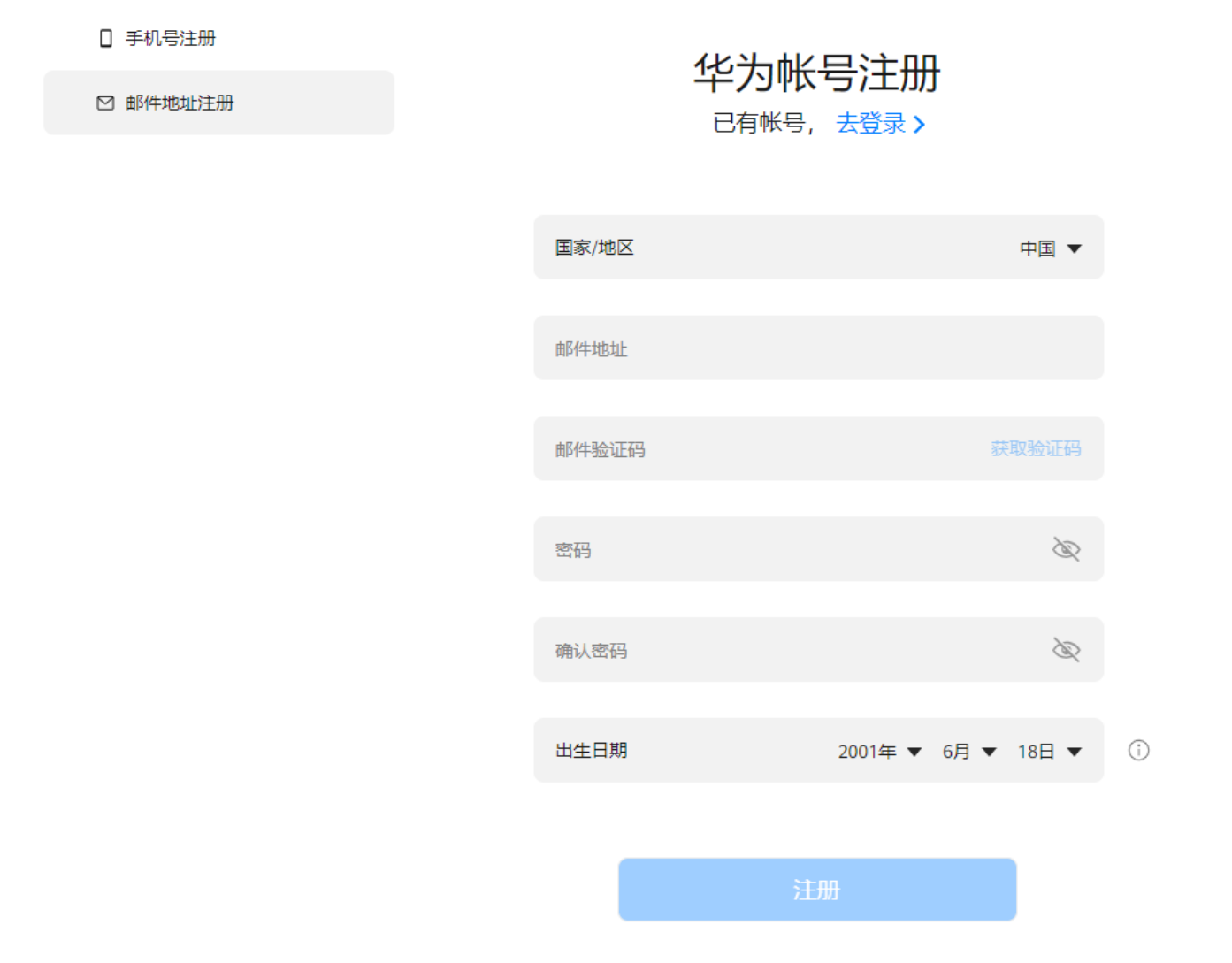The width and height of the screenshot is (1232, 963).
Task: Click 获取验证码 to request a code
Action: click(x=1036, y=449)
